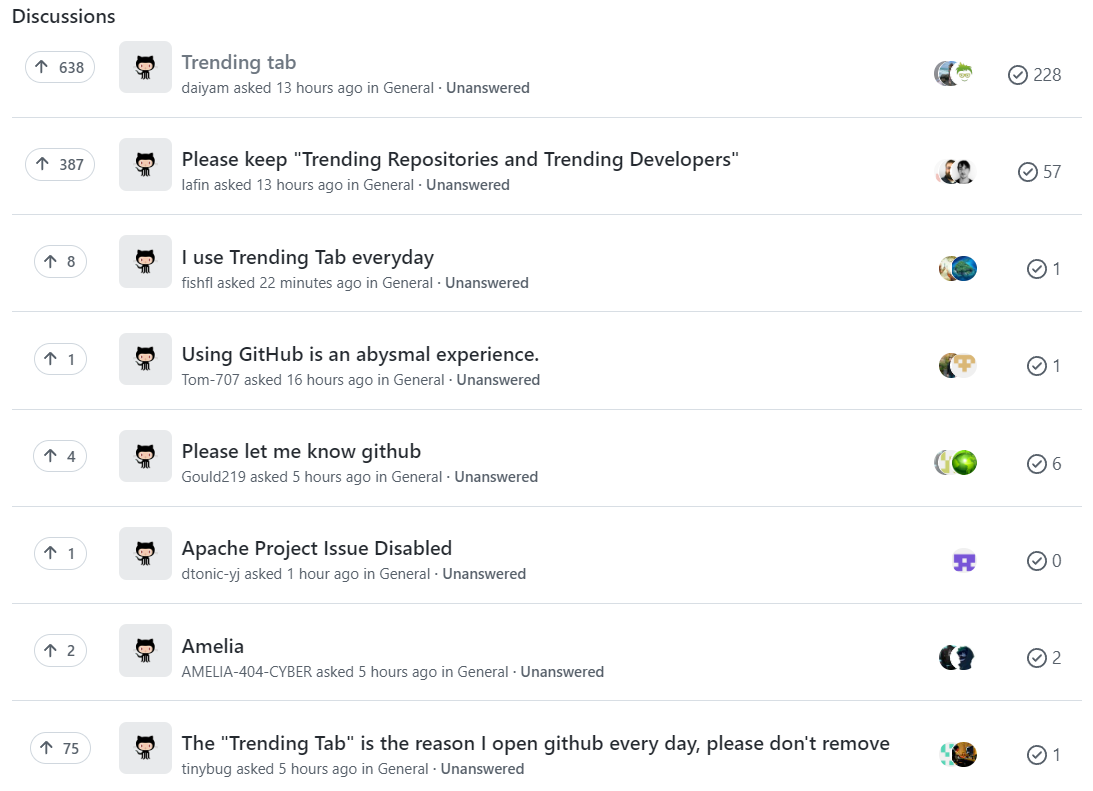Viewport: 1093px width, 791px height.
Task: Upvote the "Trending tab" discussion
Action: 60,67
